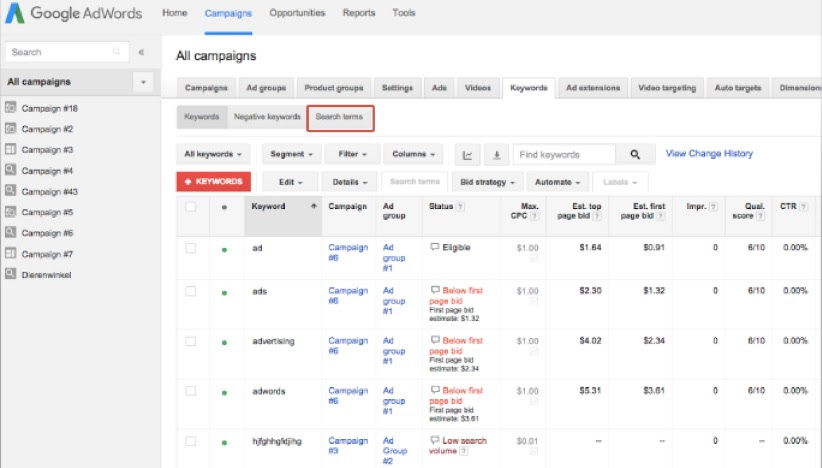Open the All keywords dropdown

coord(213,154)
